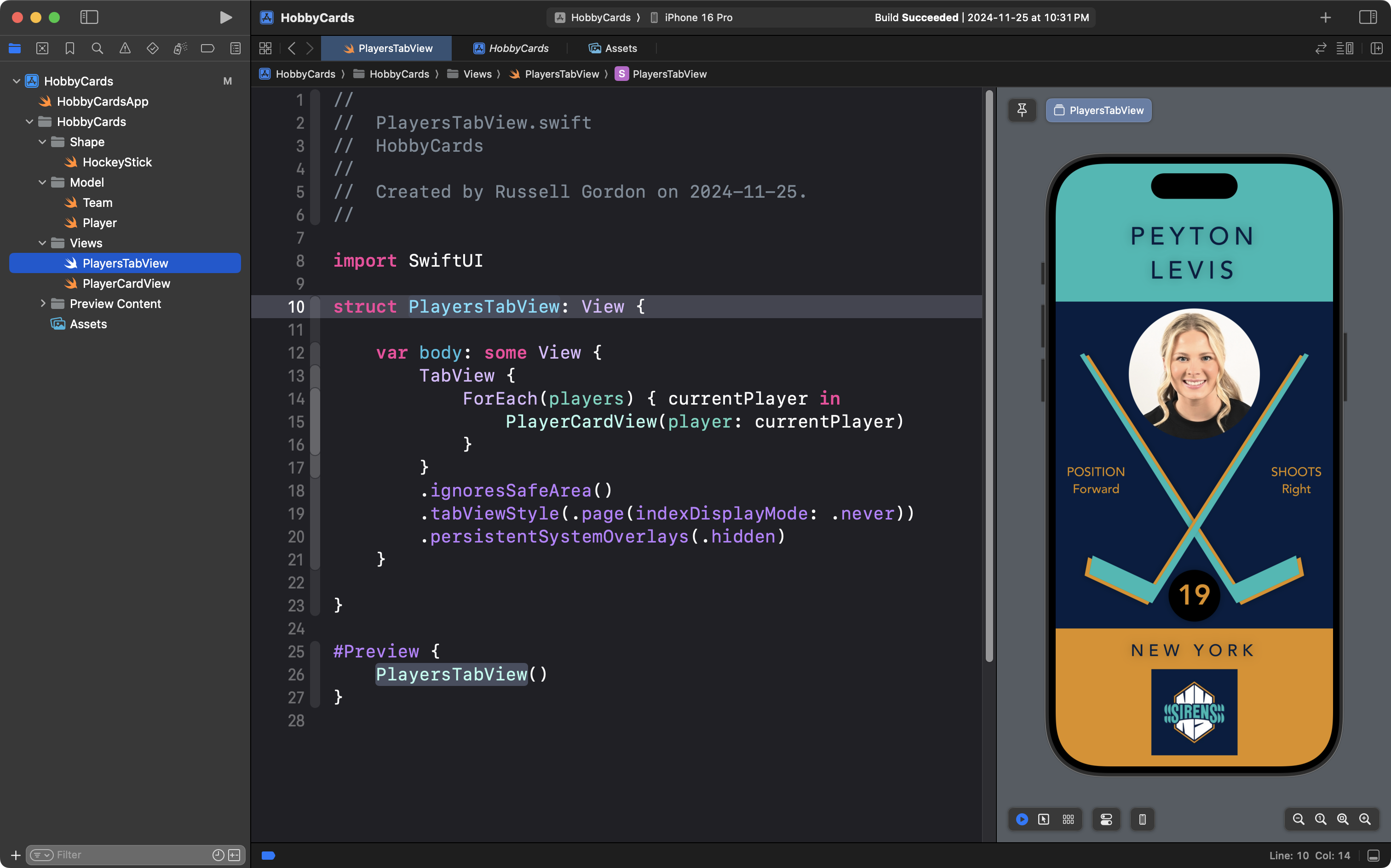
Task: Enable live preview mode button
Action: 1022,819
